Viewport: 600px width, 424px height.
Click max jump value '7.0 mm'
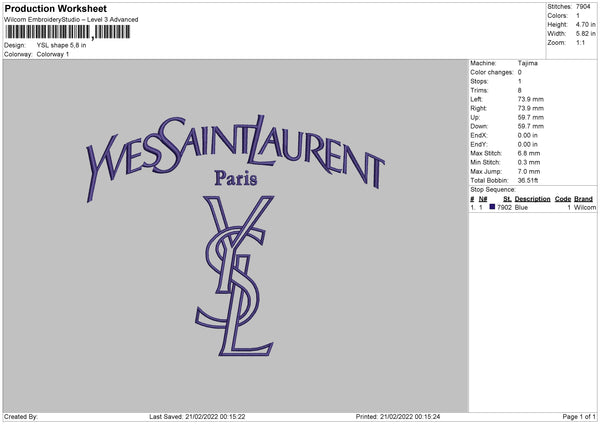[529, 172]
